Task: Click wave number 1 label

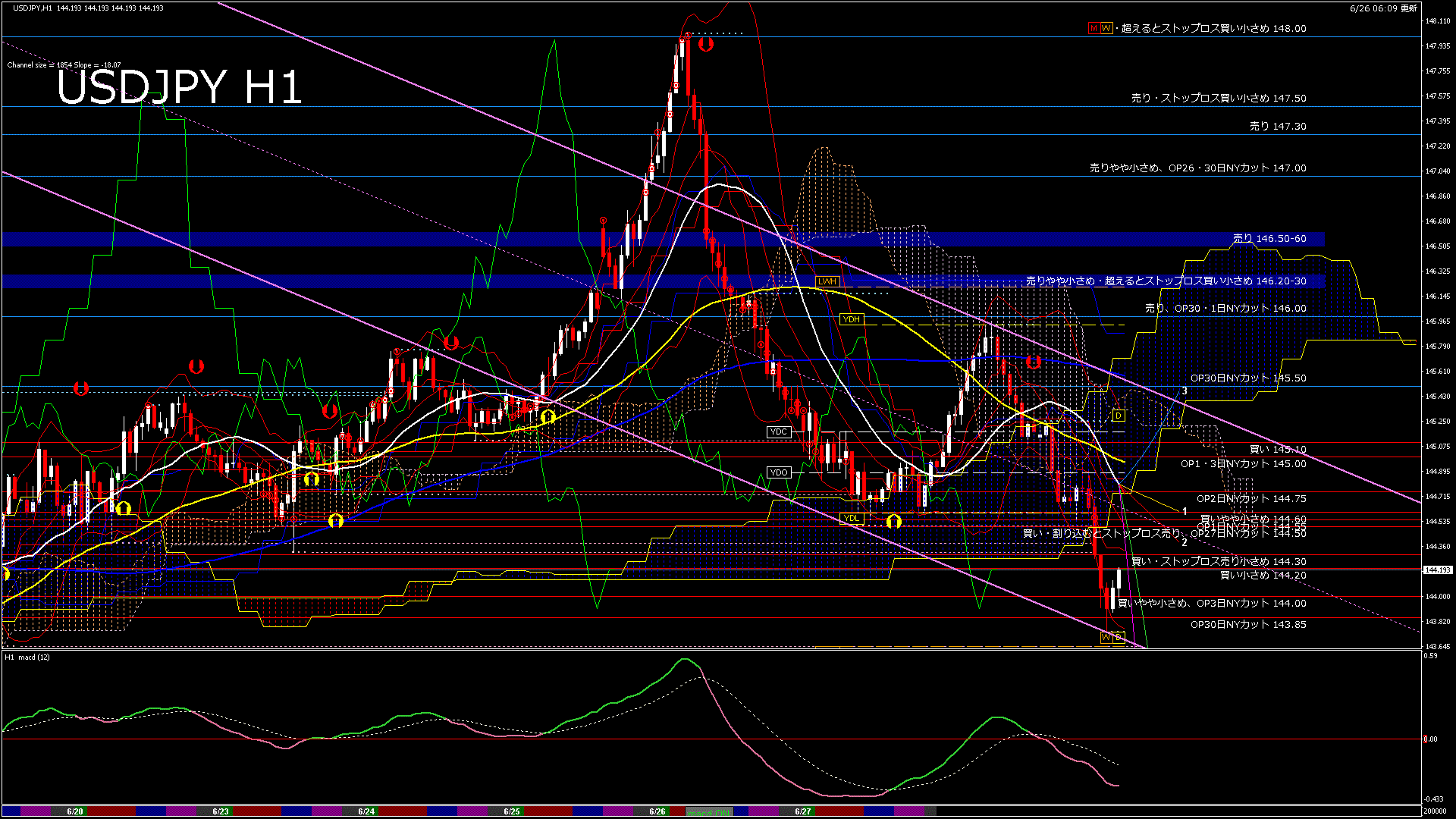Action: 1185,512
